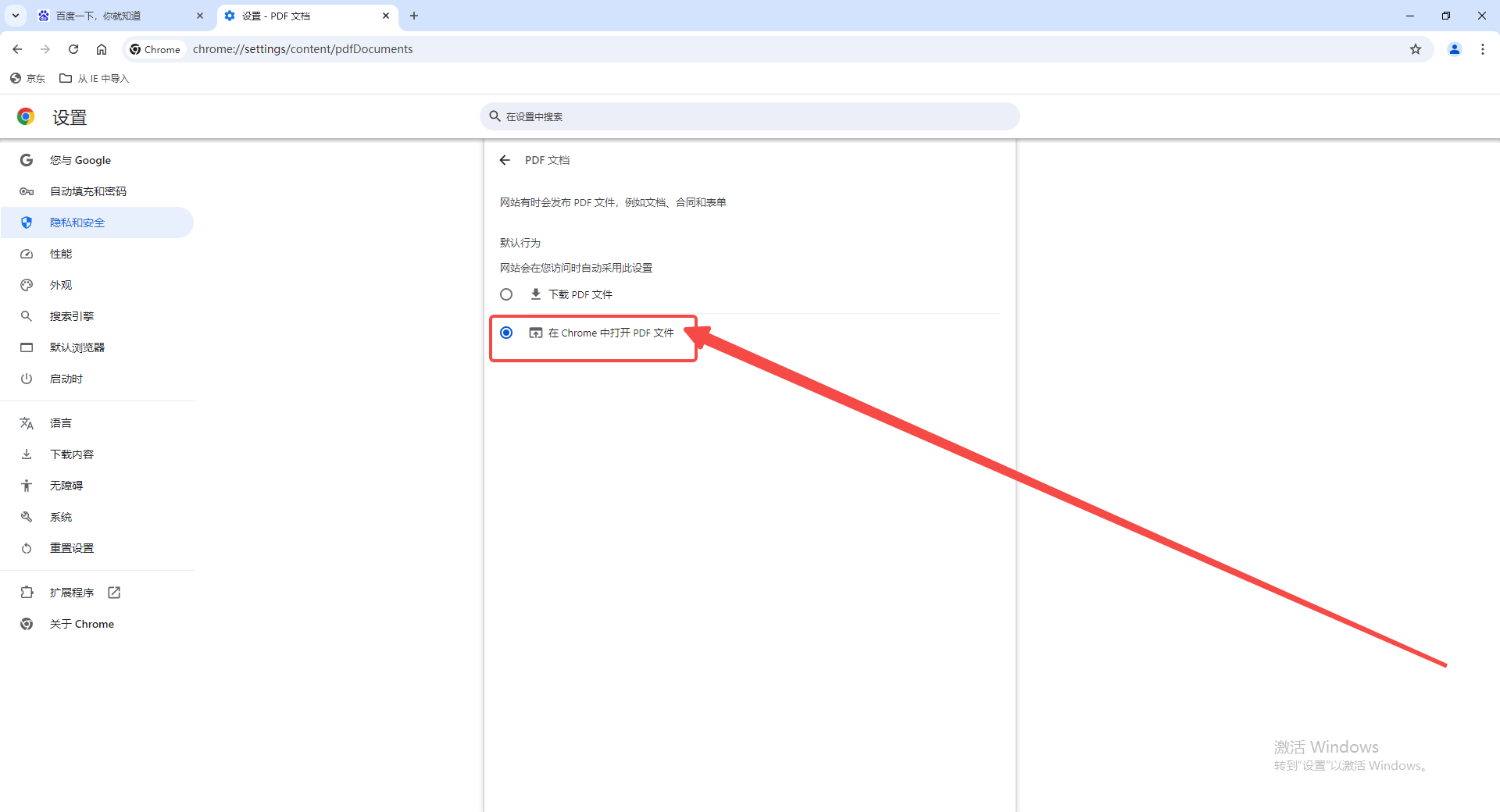Click the accessibility figure icon

tap(27, 486)
